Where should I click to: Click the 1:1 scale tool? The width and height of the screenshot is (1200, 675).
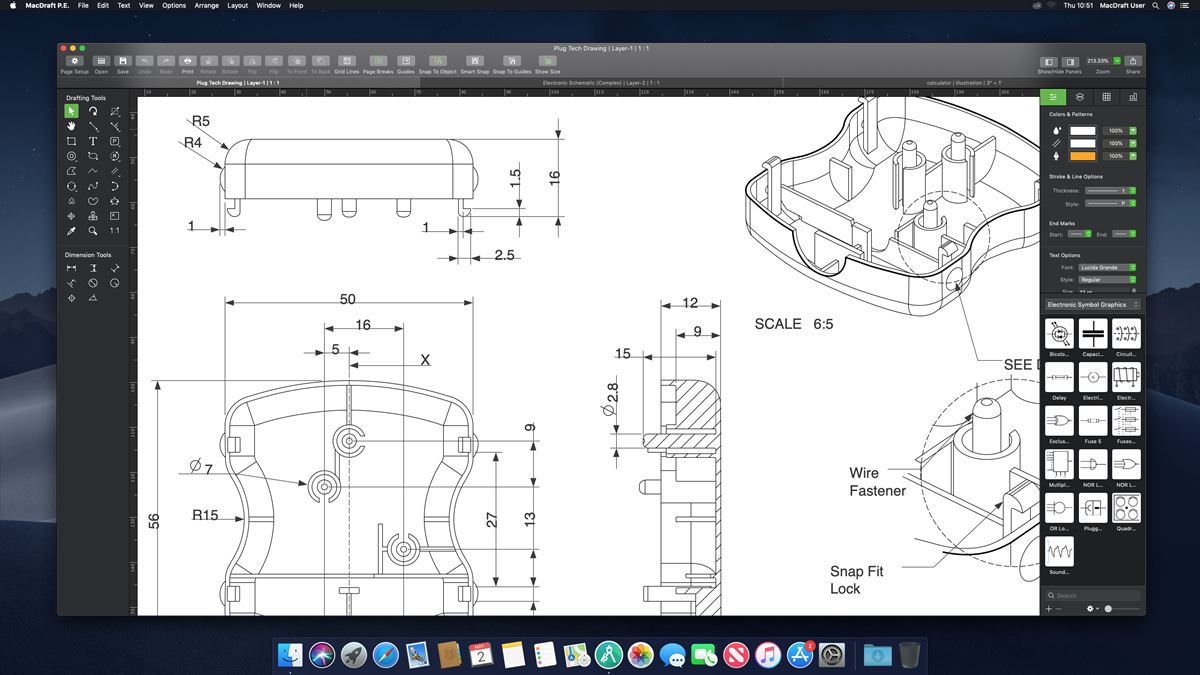(114, 230)
